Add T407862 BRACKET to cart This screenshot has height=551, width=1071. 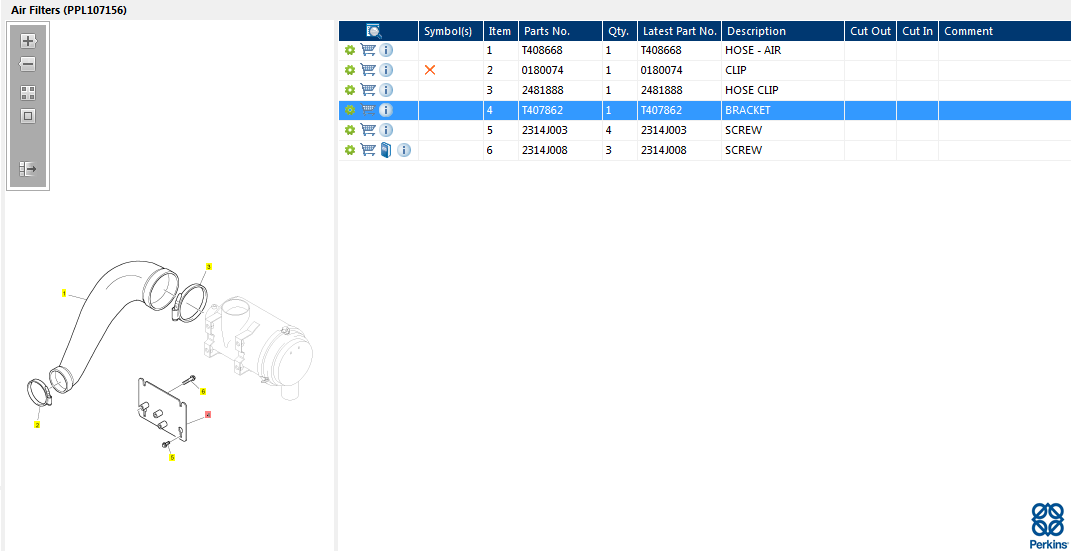point(368,109)
